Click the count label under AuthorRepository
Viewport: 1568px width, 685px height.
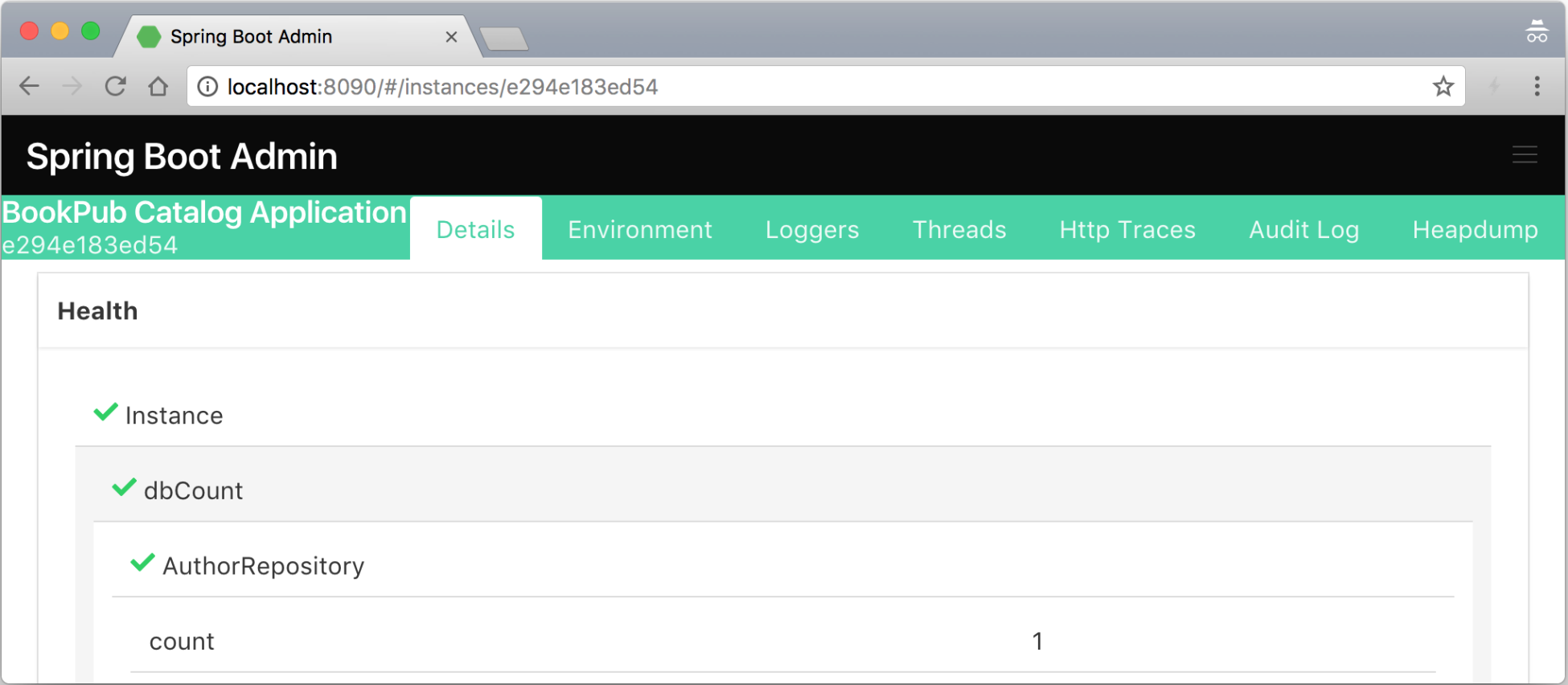pyautogui.click(x=182, y=642)
